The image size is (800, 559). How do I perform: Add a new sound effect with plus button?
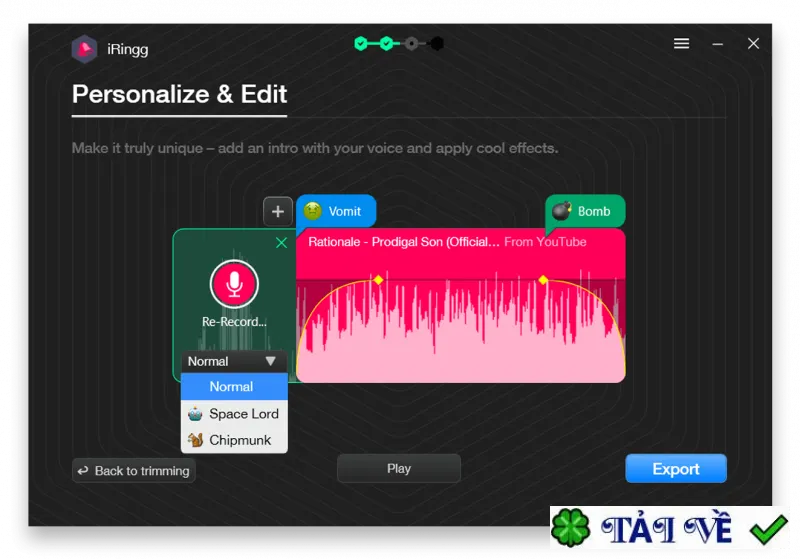pos(278,211)
